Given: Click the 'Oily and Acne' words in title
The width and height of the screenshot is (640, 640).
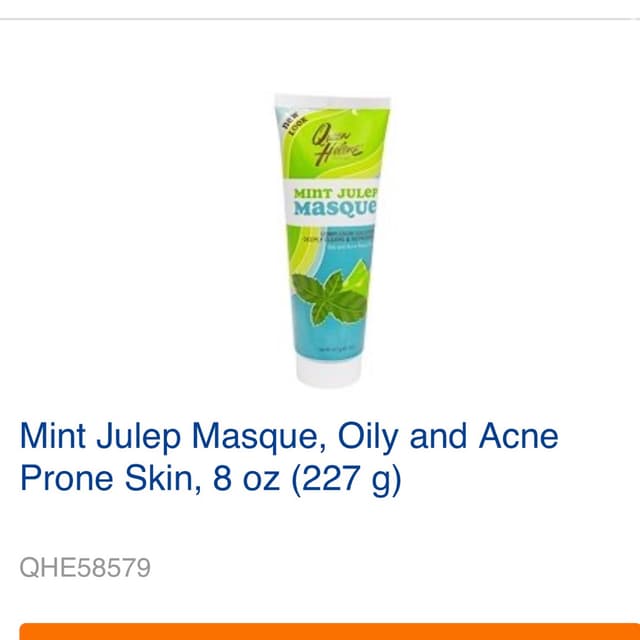Looking at the screenshot, I should pos(448,437).
